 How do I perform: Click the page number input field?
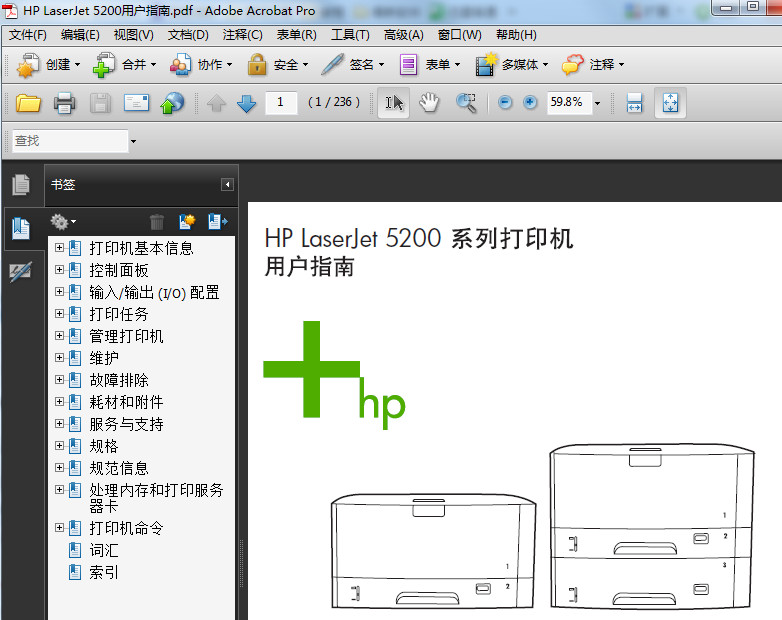coord(281,103)
